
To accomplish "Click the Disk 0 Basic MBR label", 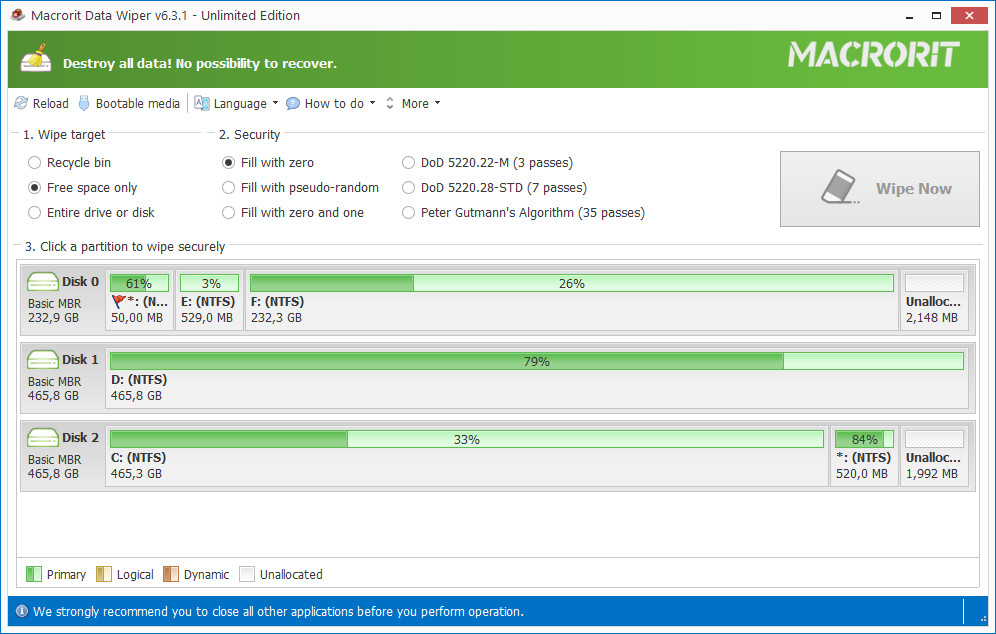I will [55, 304].
